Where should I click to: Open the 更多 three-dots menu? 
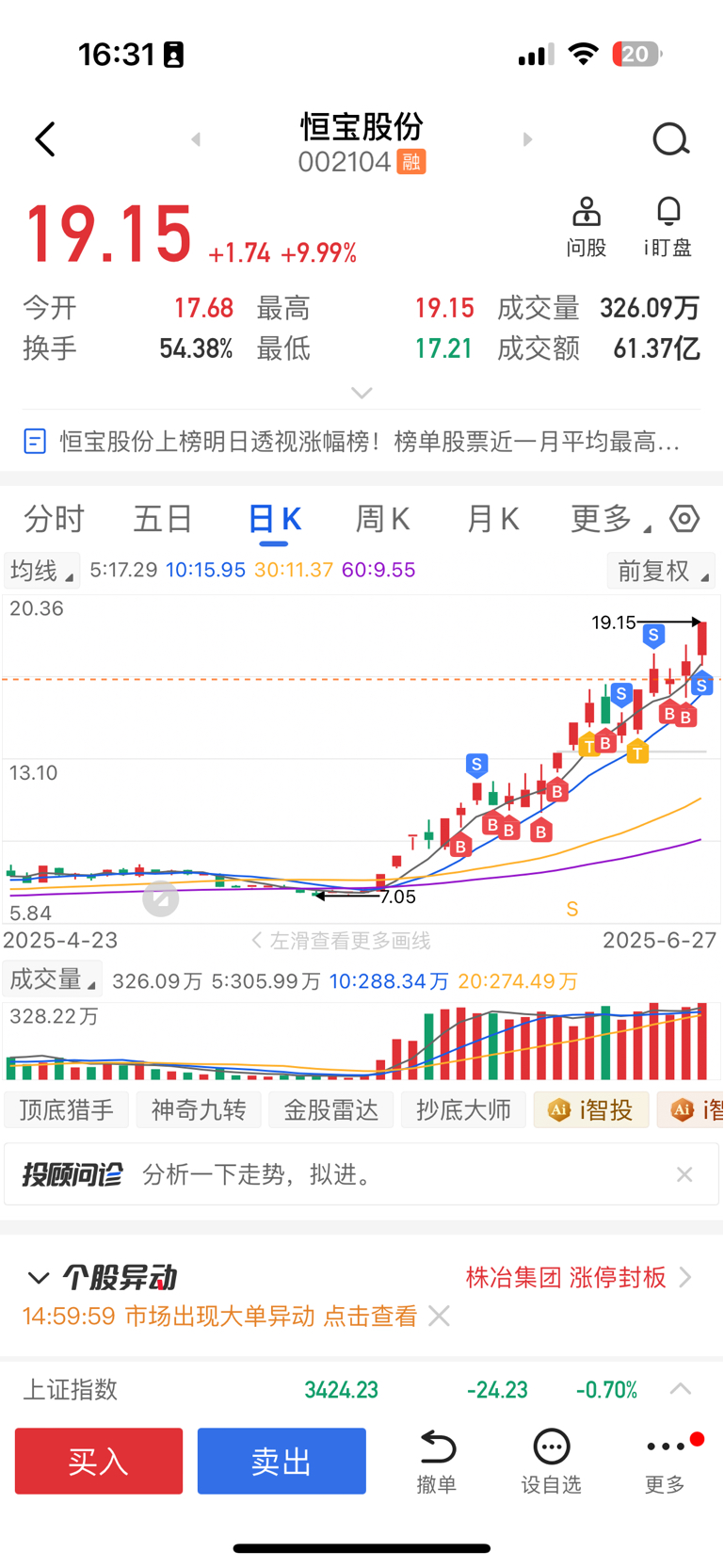coord(666,1447)
